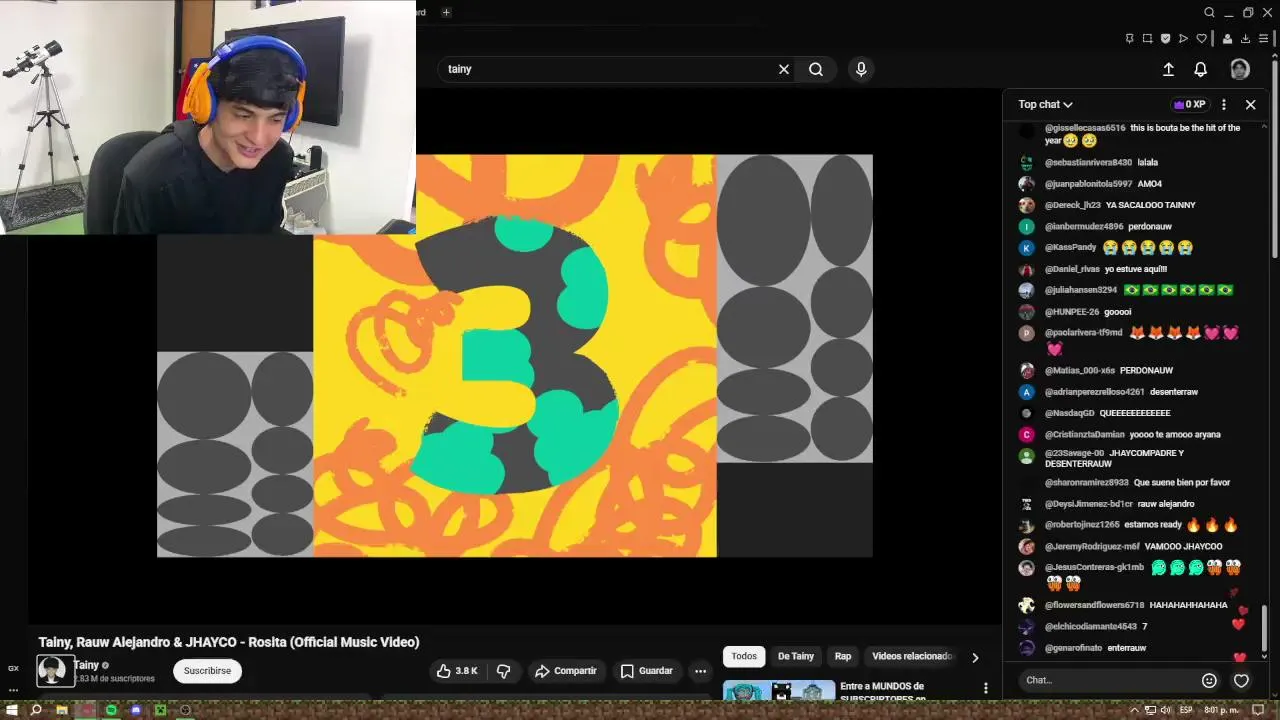Click username @Dereck_jh23 in chat

(1073, 205)
